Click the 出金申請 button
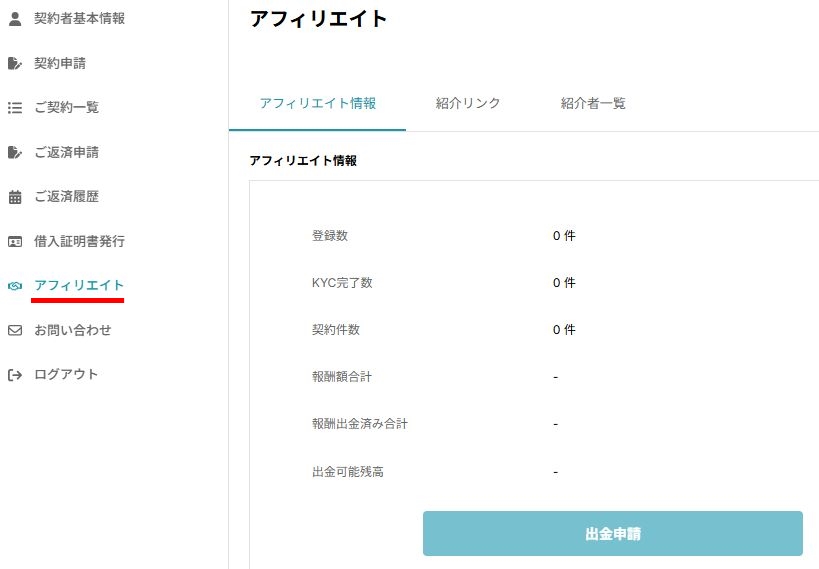The width and height of the screenshot is (819, 569). click(x=613, y=533)
